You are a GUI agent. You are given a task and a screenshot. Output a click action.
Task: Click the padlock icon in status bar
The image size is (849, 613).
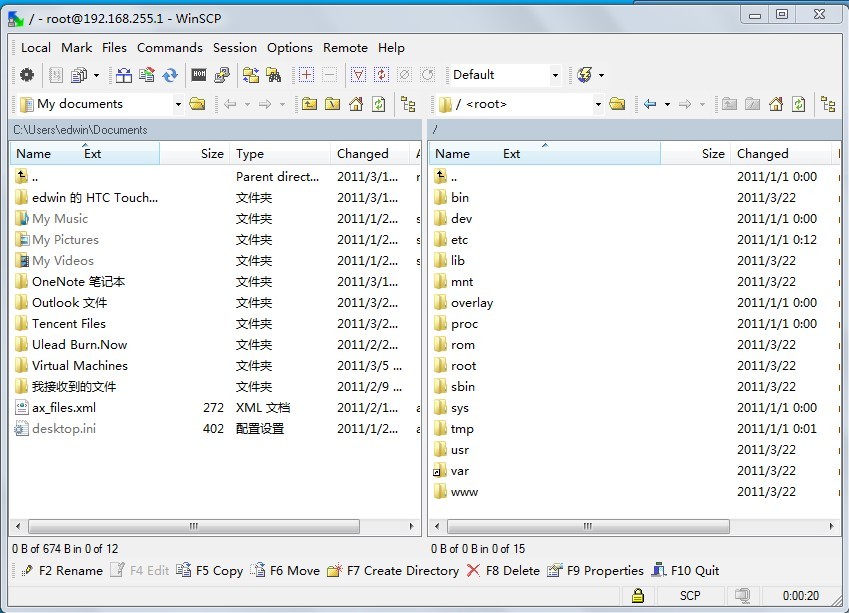tap(638, 596)
